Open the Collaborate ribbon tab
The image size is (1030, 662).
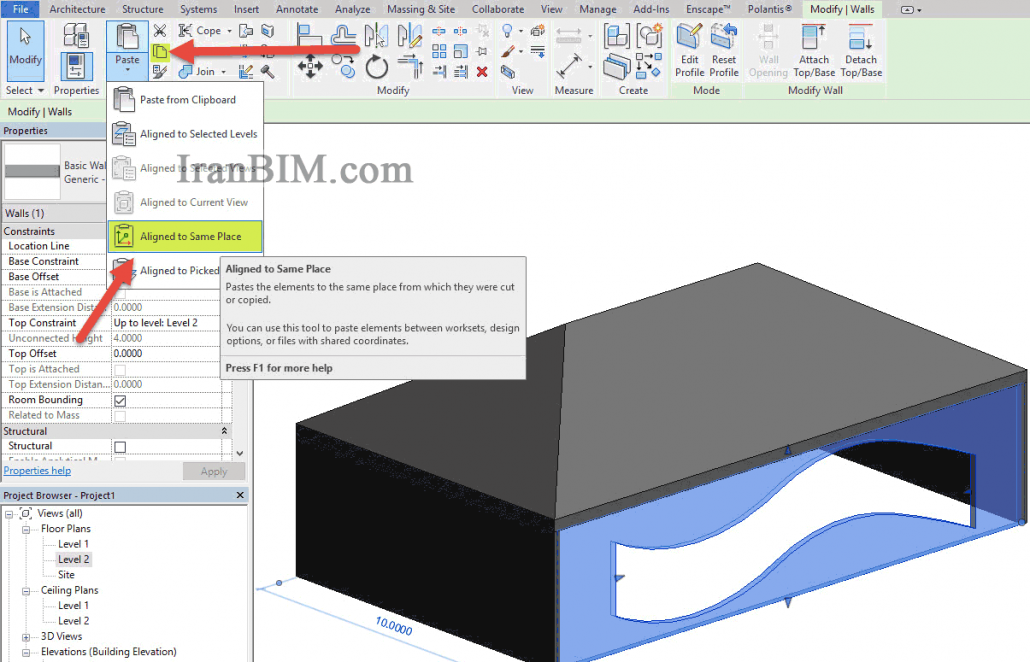click(x=498, y=9)
